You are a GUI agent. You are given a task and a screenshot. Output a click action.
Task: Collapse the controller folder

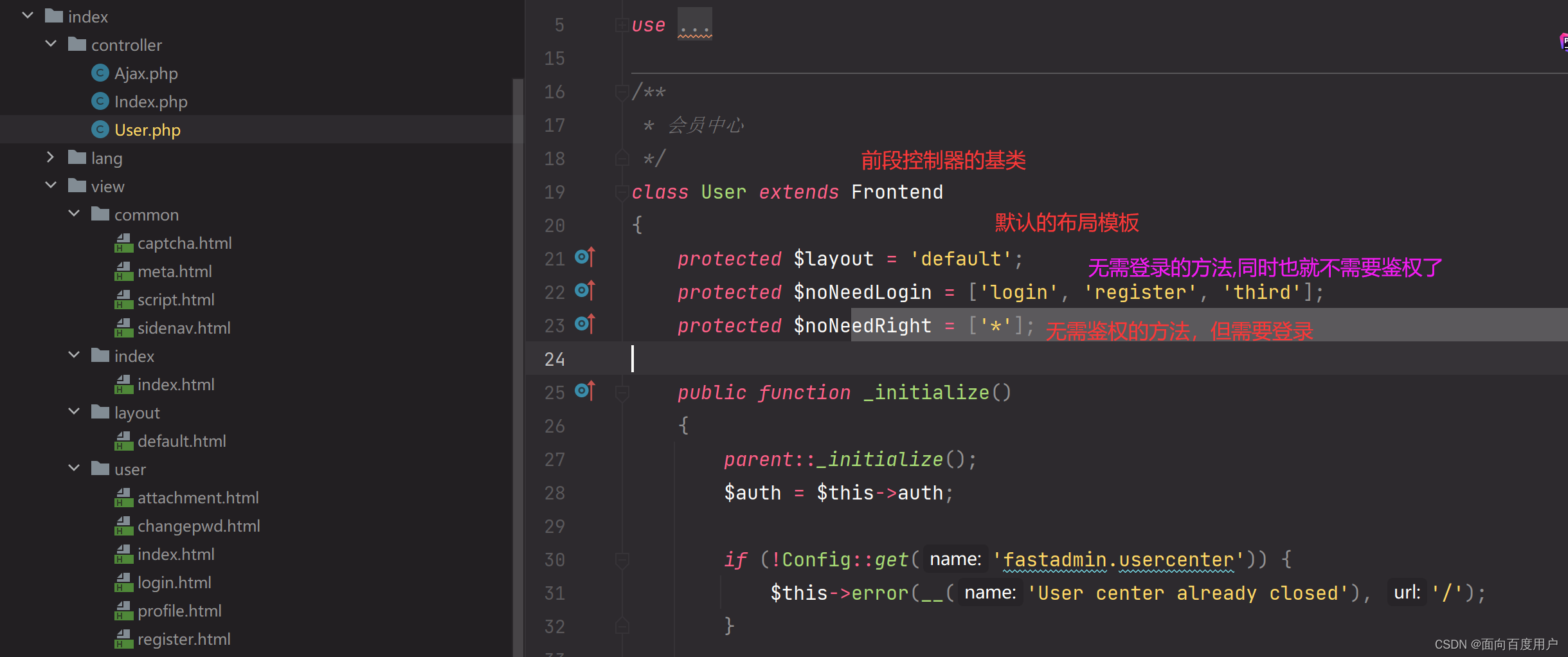[x=51, y=44]
